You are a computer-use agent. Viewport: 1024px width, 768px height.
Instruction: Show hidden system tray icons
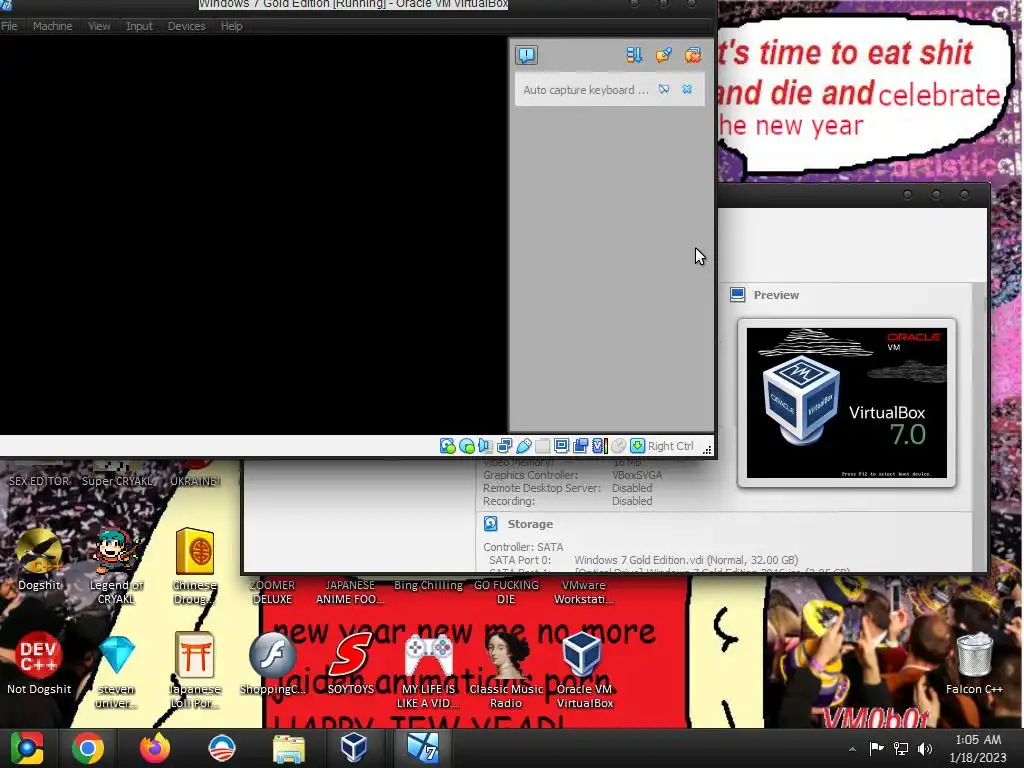click(x=852, y=749)
